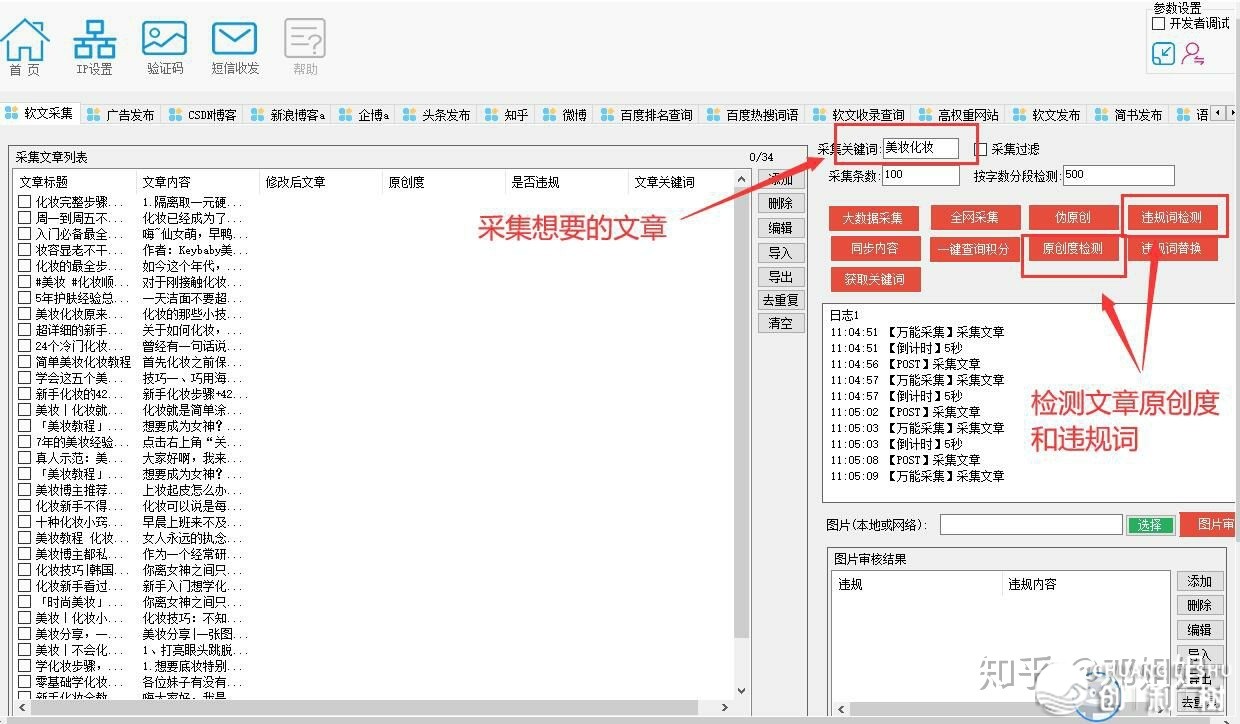This screenshot has height=724, width=1240.
Task: Click 删除 beside the article list
Action: pos(780,203)
